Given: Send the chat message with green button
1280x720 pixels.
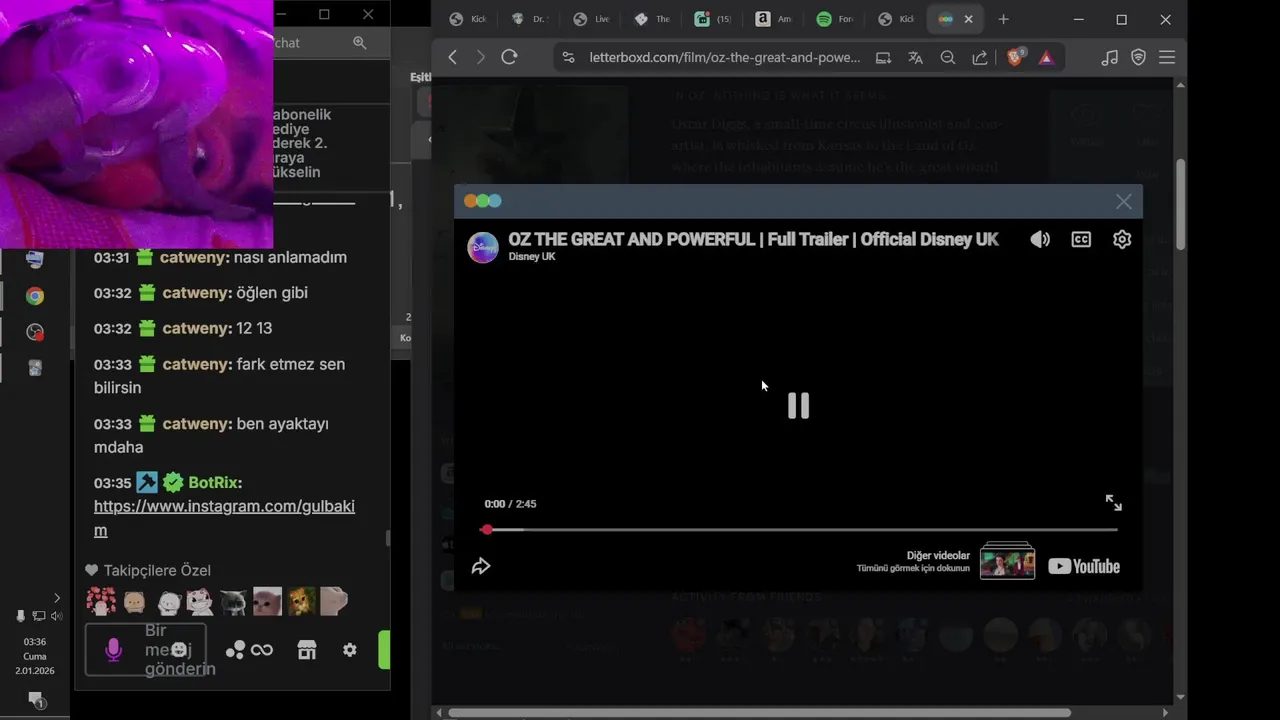Looking at the screenshot, I should point(384,650).
